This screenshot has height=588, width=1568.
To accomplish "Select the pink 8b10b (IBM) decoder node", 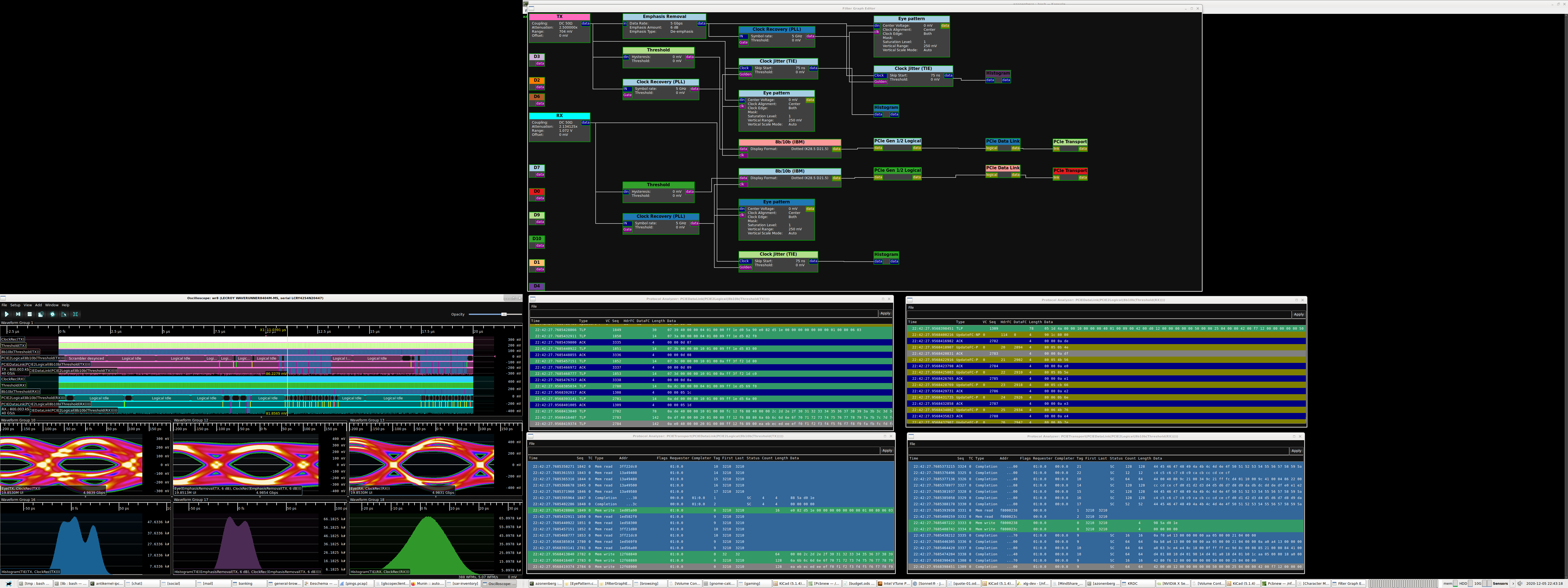I will (789, 149).
